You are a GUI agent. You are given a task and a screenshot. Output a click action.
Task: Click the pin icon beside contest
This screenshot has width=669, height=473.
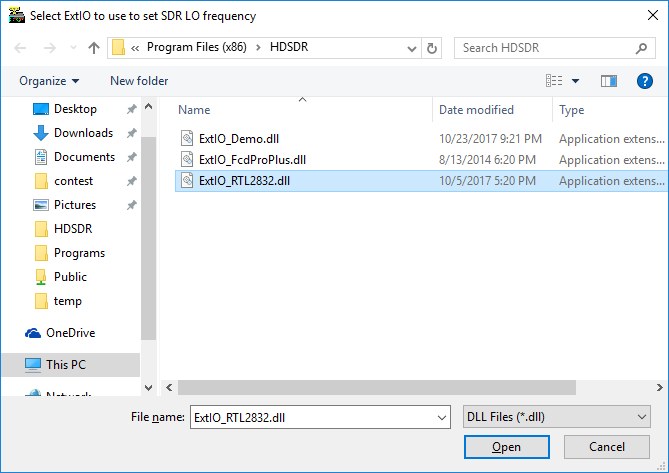(x=131, y=181)
